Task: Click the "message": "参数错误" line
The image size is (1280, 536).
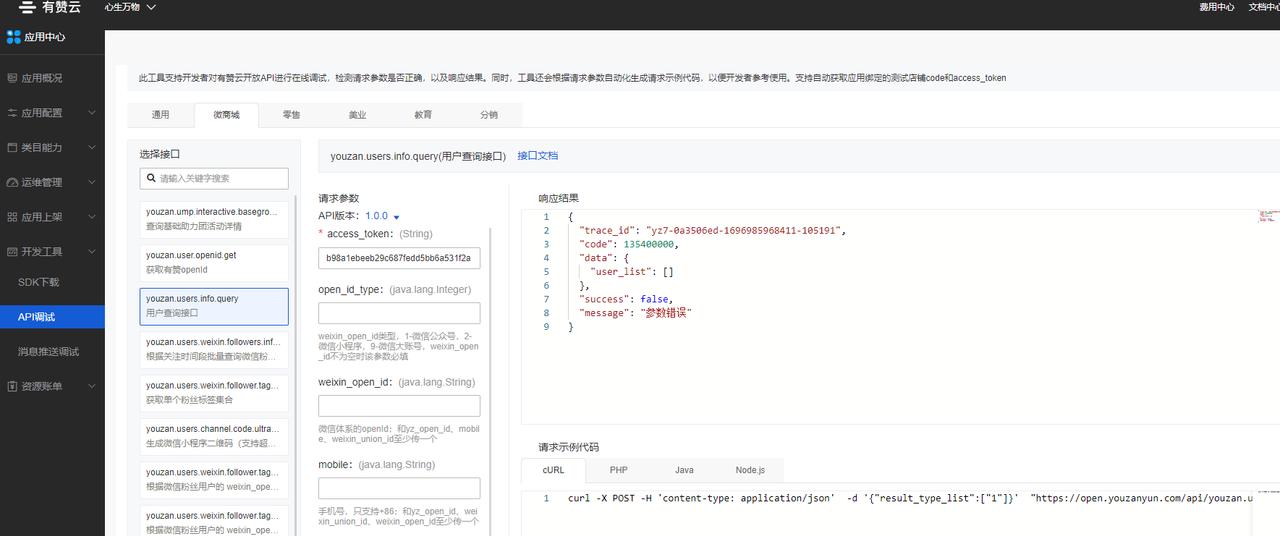Action: pyautogui.click(x=636, y=313)
